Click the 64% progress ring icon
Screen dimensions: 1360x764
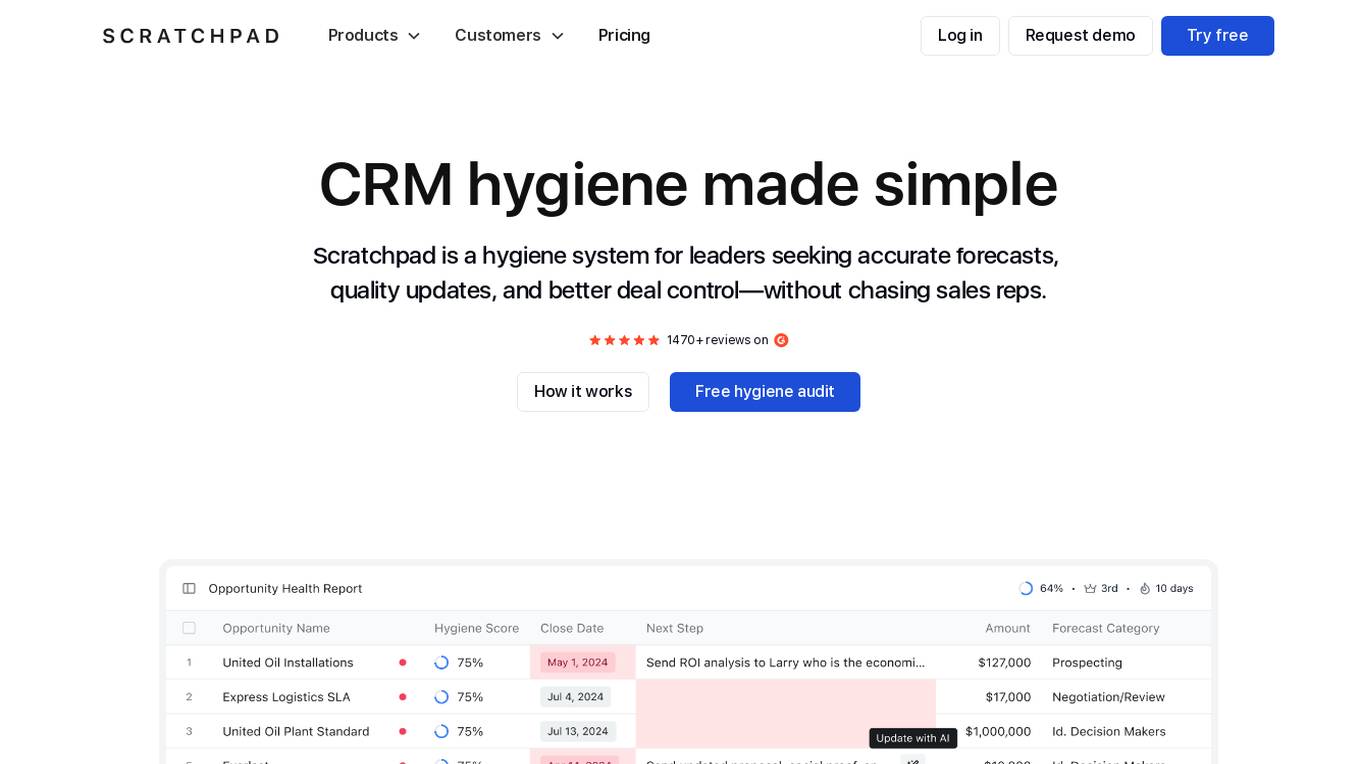[1025, 588]
